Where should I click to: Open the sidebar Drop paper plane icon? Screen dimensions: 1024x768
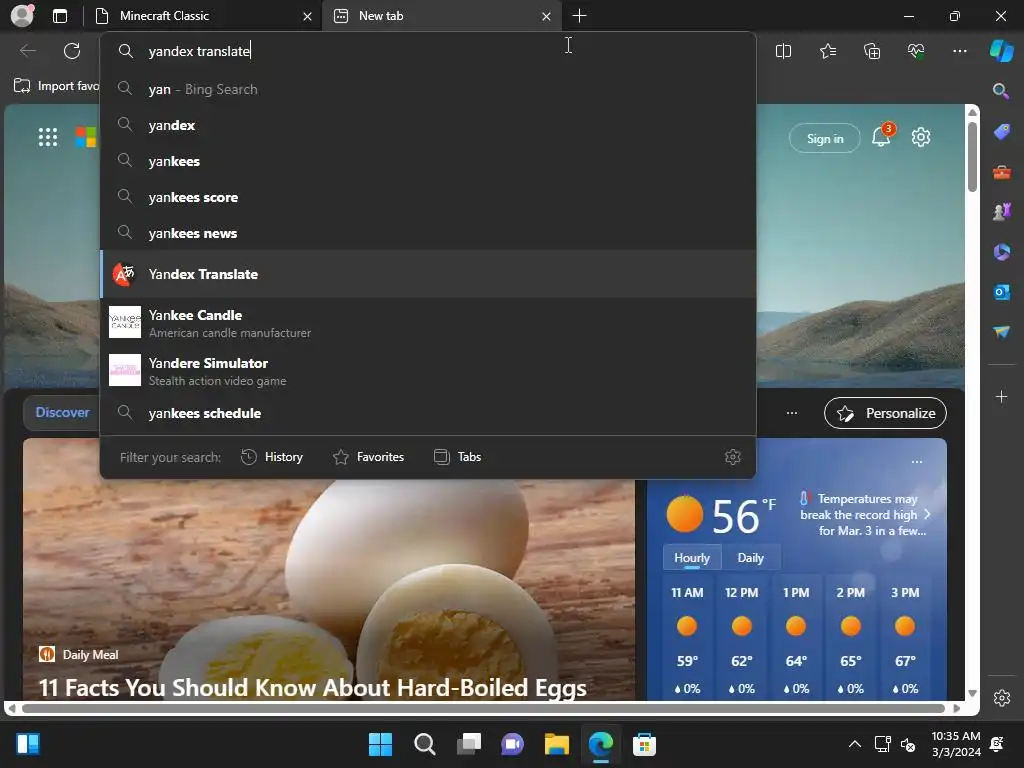(x=1001, y=332)
